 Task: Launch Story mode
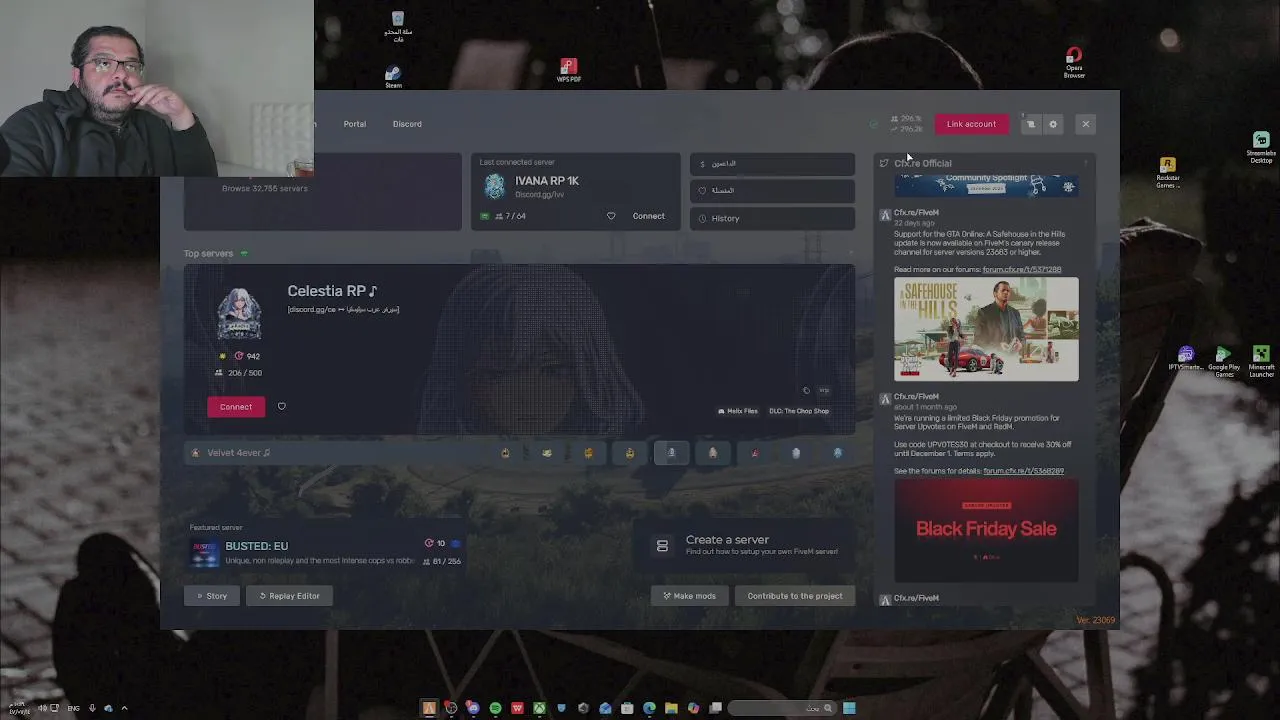212,596
